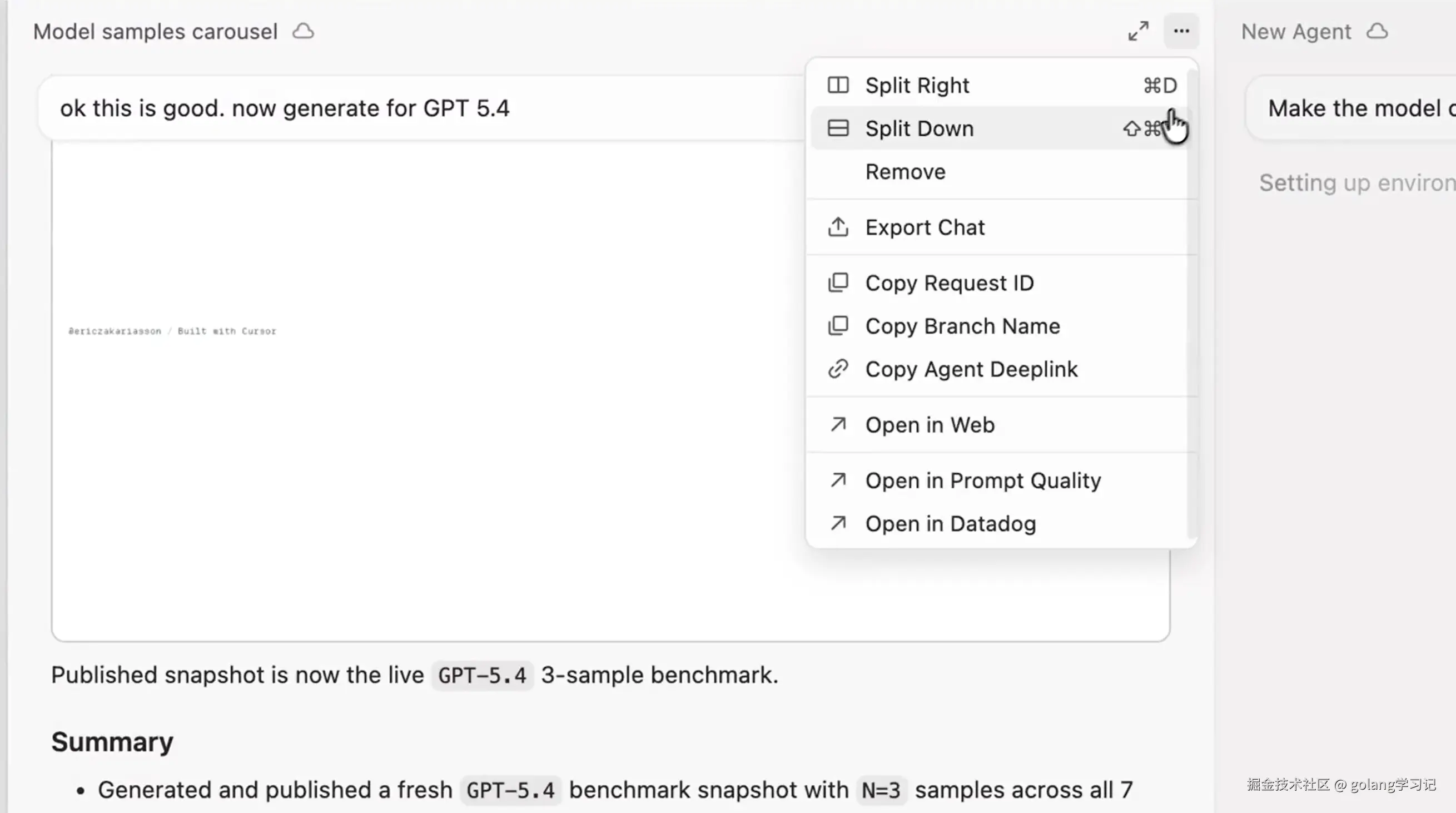This screenshot has height=813, width=1456.
Task: Click the Copy Agent Deeplink chain icon
Action: point(838,369)
